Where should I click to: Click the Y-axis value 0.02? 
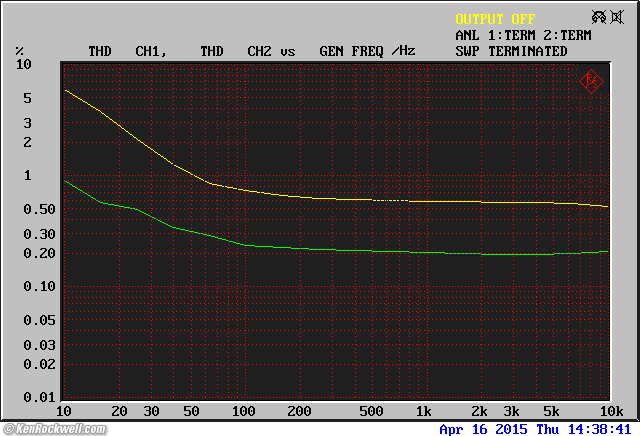[39, 364]
